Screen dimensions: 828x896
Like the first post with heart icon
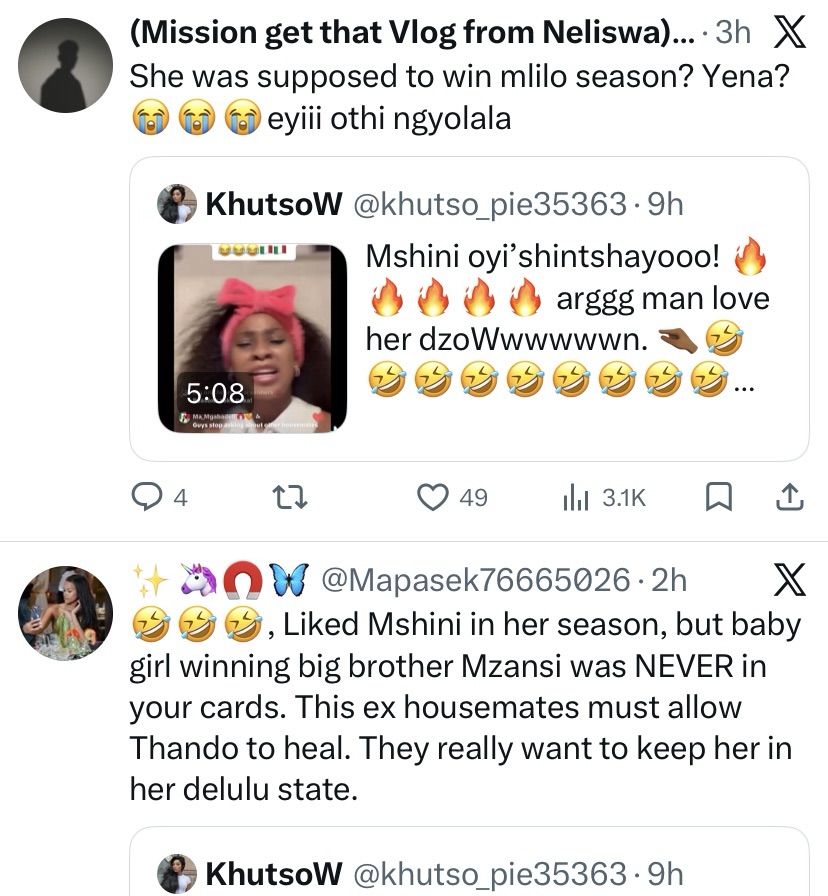coord(432,497)
